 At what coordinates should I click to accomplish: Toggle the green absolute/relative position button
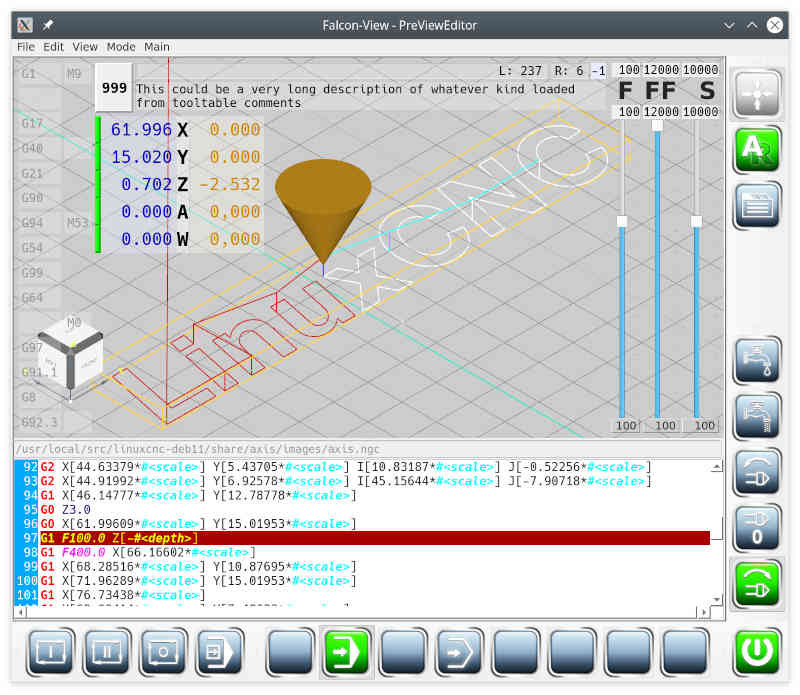[757, 150]
